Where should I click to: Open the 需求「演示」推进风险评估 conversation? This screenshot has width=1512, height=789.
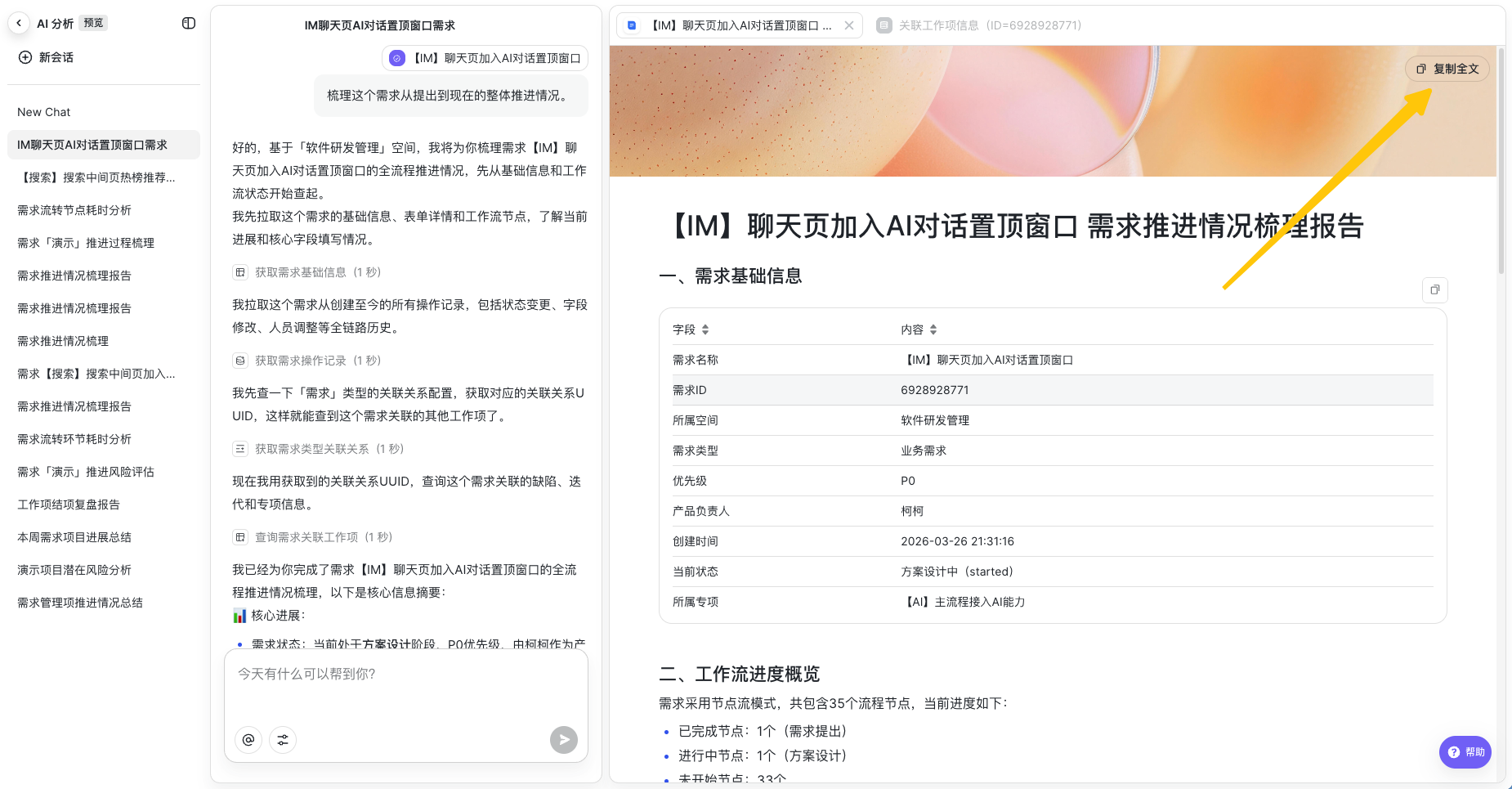[103, 472]
